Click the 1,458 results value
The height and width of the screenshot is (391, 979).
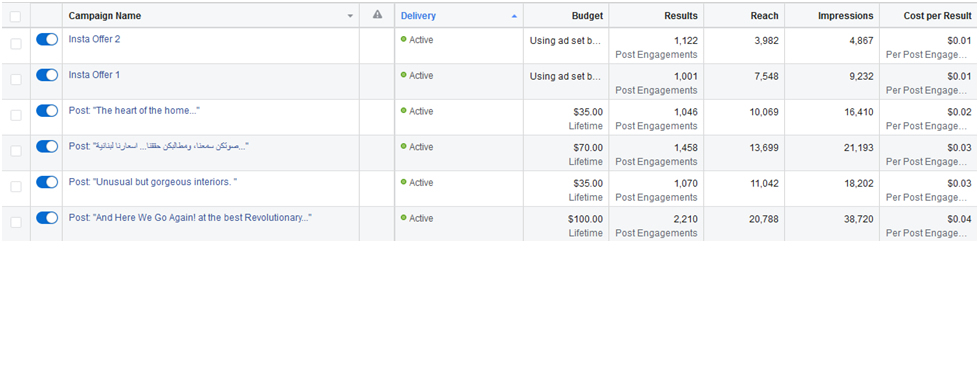click(686, 148)
